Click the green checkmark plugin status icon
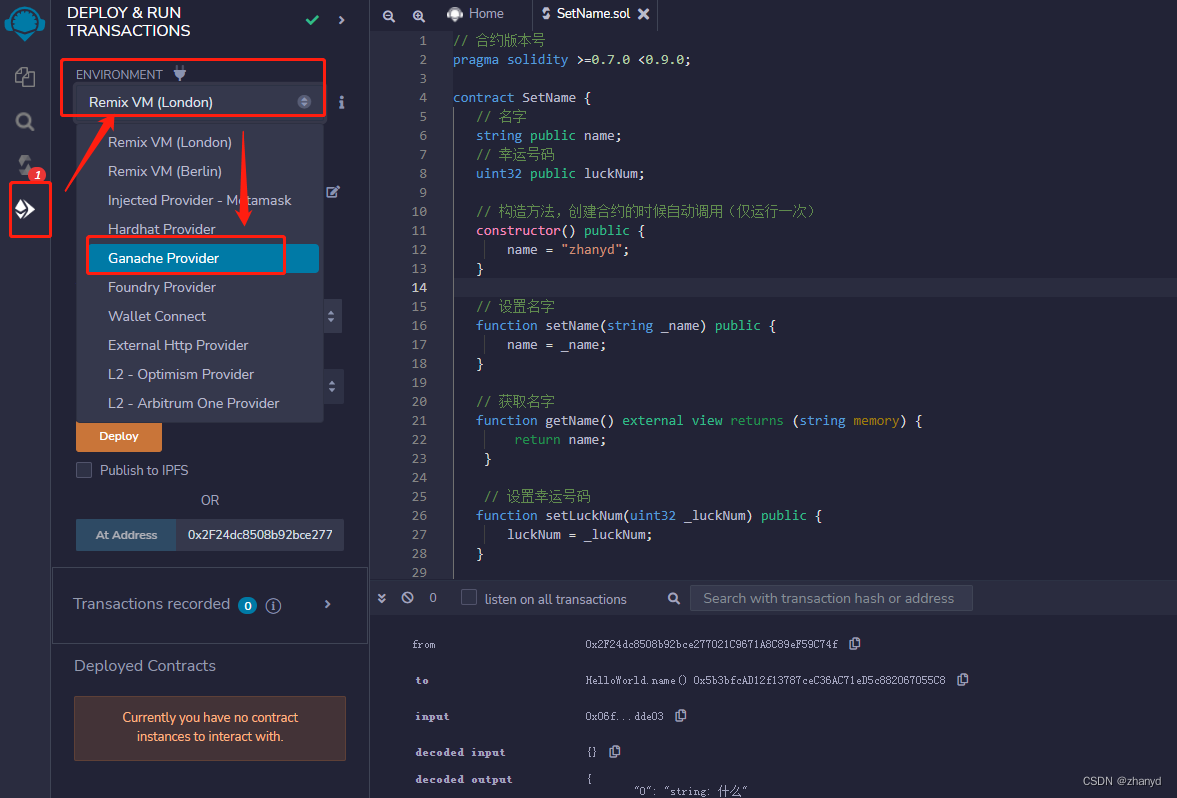The height and width of the screenshot is (798, 1177). coord(312,20)
